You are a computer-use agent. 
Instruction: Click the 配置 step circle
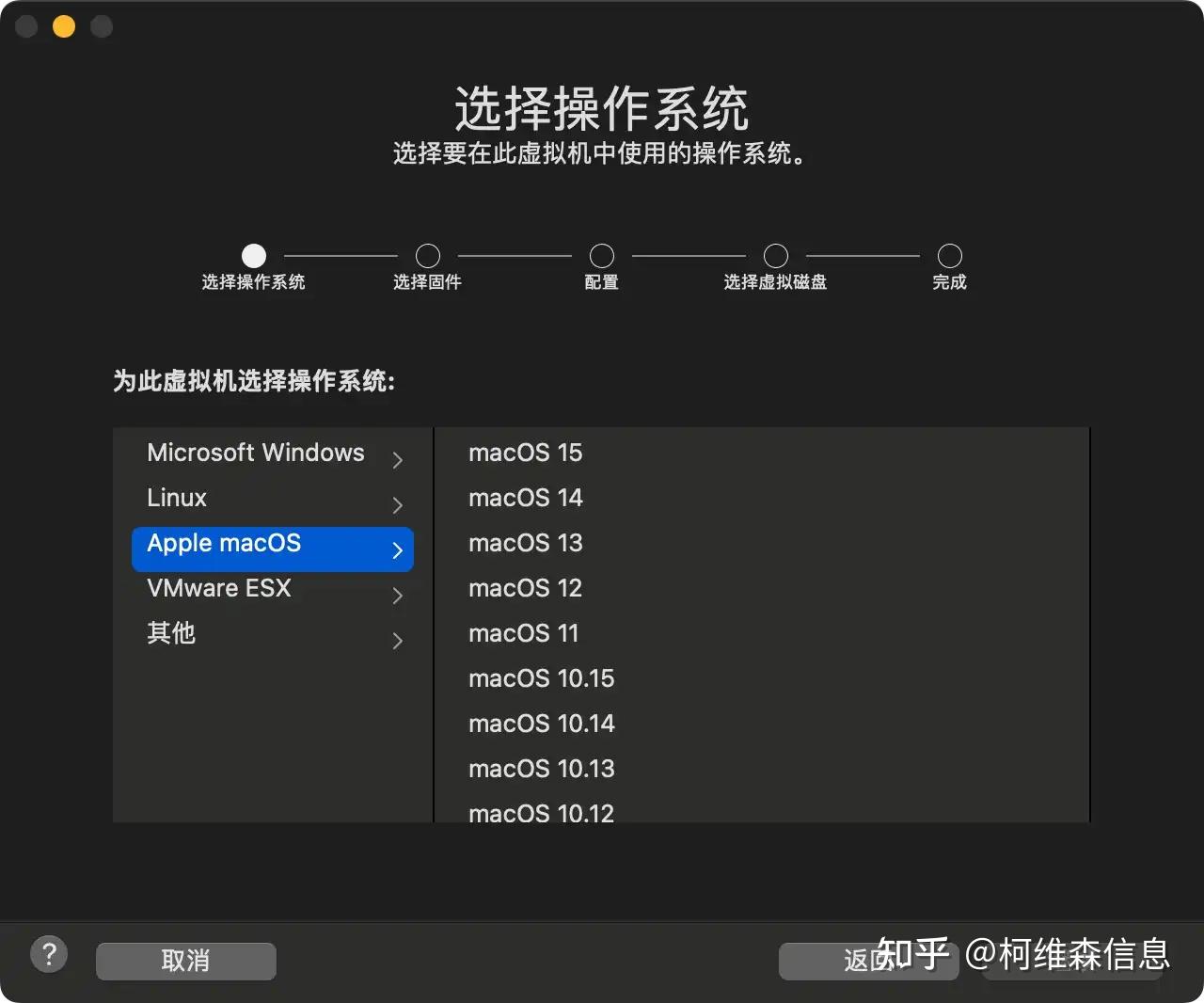[601, 254]
